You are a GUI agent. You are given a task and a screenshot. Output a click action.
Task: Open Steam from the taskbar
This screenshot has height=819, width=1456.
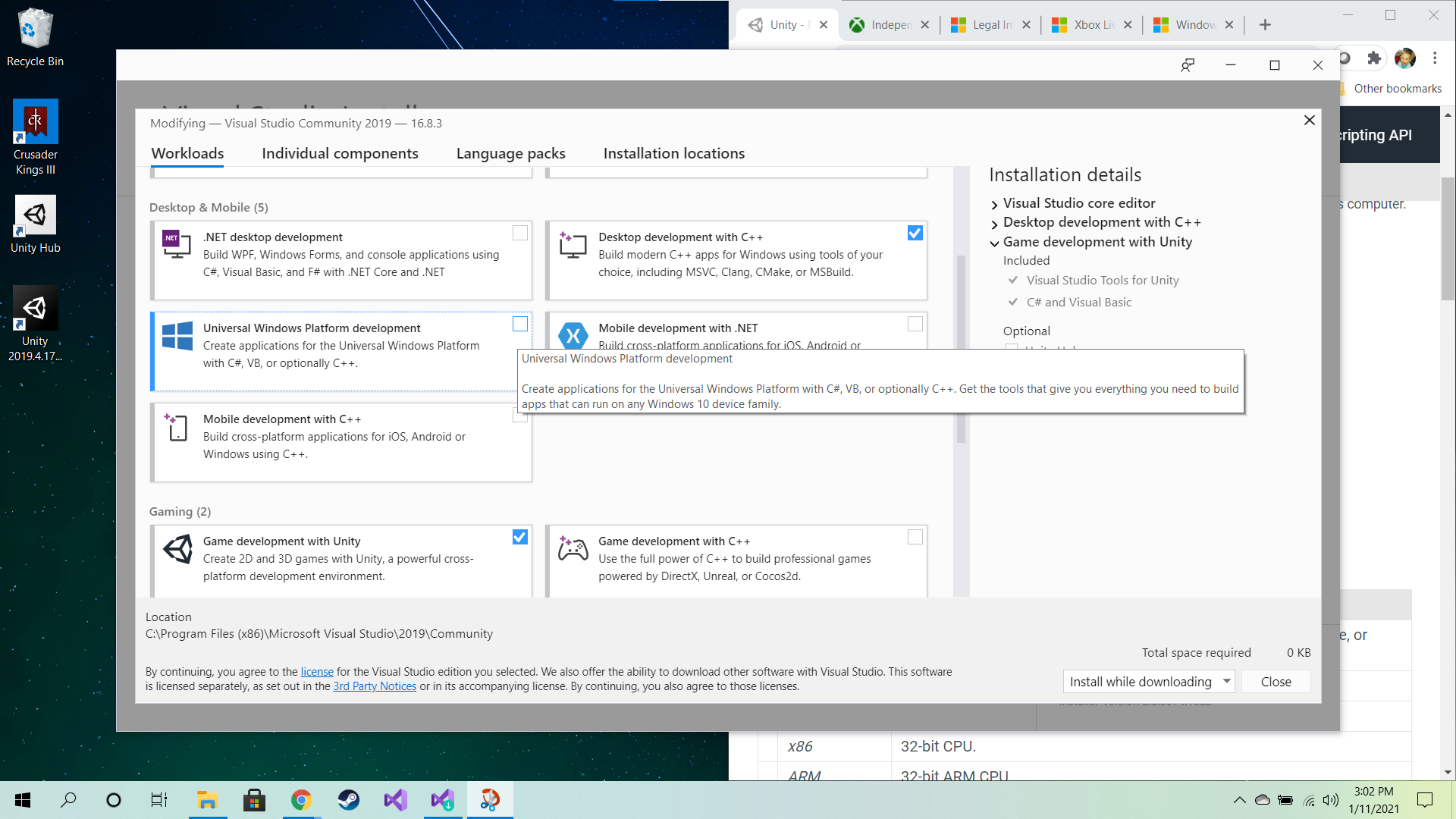coord(348,800)
